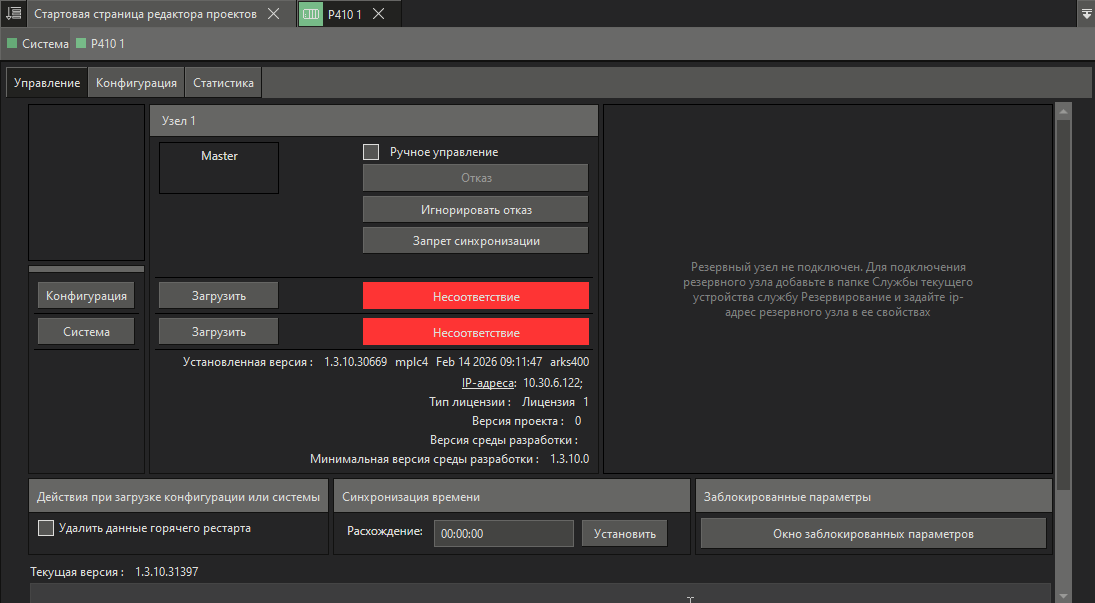
Task: Close the Стартовая страница редактора проектов tab
Action: pos(274,14)
